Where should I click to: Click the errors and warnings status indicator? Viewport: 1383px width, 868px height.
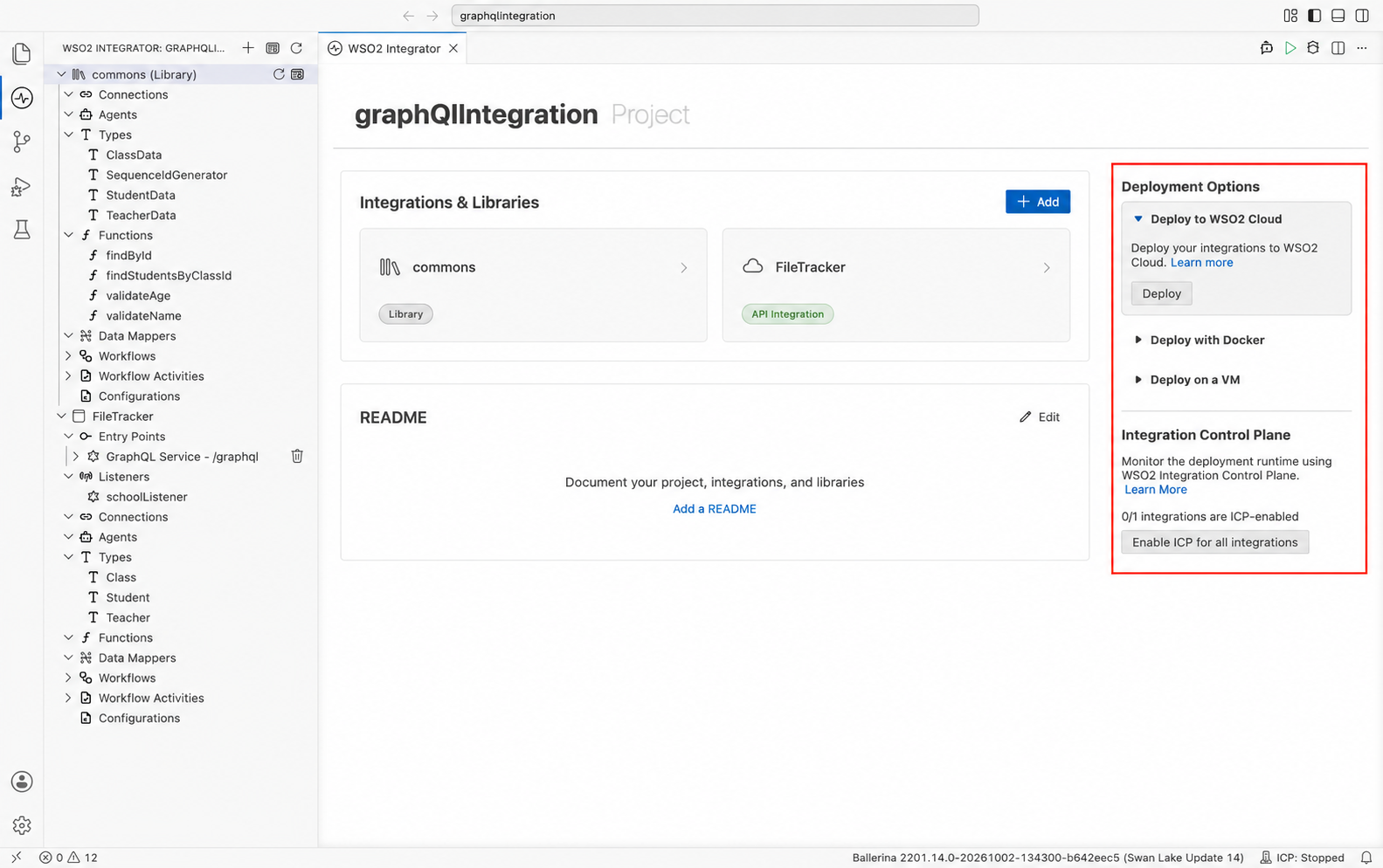pos(68,858)
